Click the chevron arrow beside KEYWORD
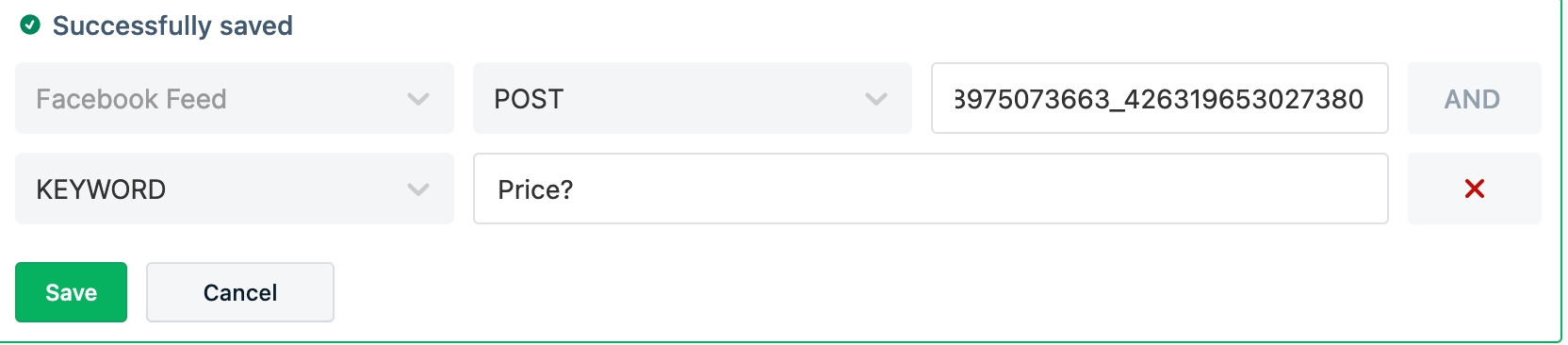The image size is (1568, 345). click(418, 189)
